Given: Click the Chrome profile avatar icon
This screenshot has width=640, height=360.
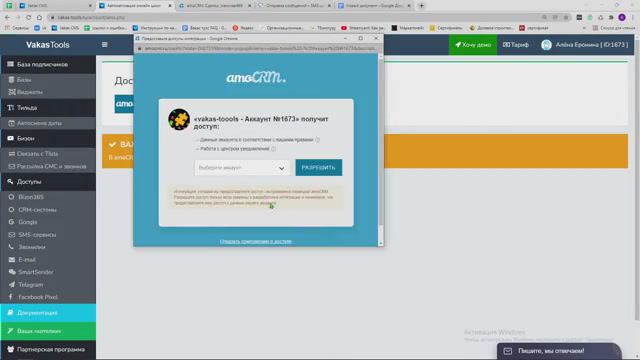Looking at the screenshot, I should [622, 17].
